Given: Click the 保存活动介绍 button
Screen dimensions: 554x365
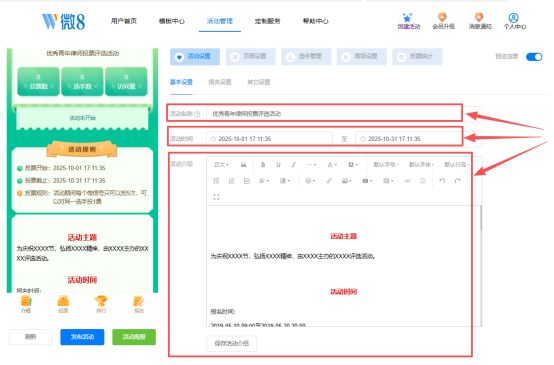Looking at the screenshot, I should (x=232, y=343).
